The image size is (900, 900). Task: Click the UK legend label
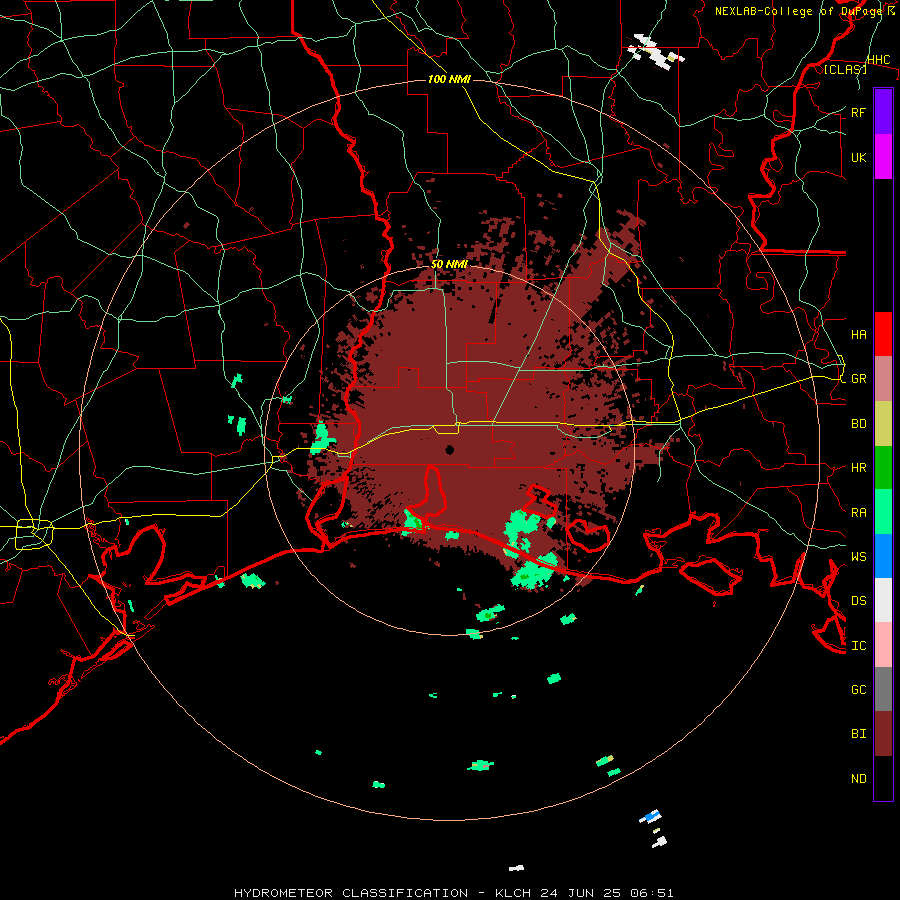coord(858,157)
